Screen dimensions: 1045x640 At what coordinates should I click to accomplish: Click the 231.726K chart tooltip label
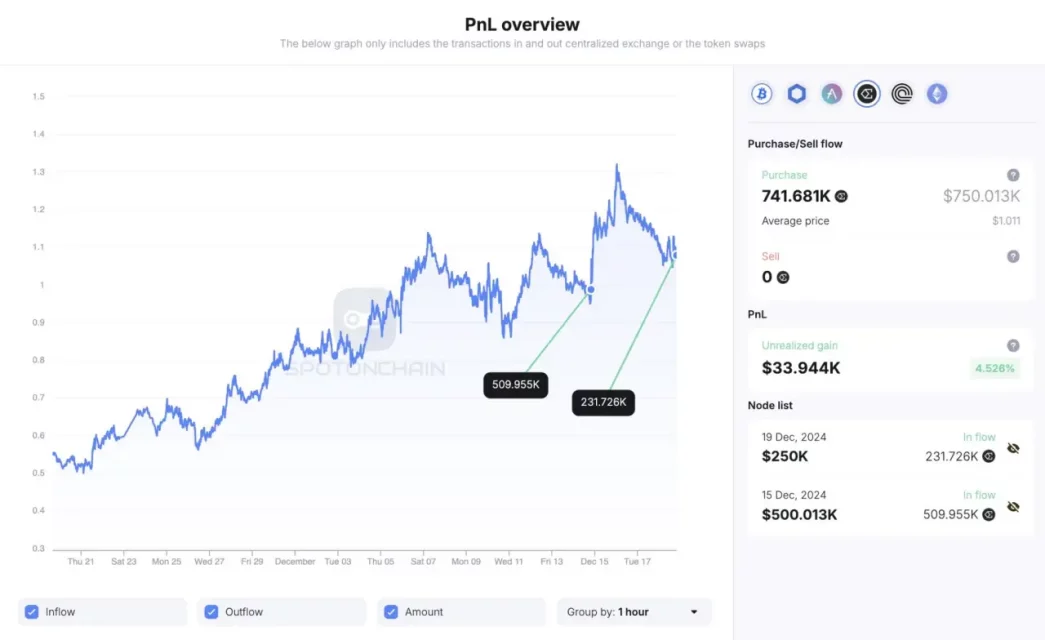coord(603,402)
